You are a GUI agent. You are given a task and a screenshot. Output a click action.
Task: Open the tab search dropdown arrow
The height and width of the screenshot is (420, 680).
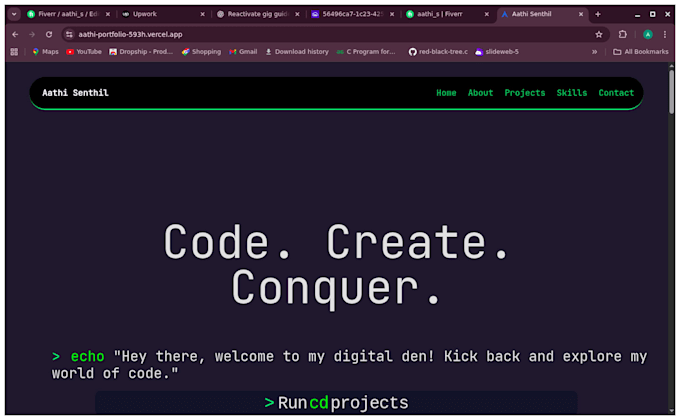pos(14,14)
